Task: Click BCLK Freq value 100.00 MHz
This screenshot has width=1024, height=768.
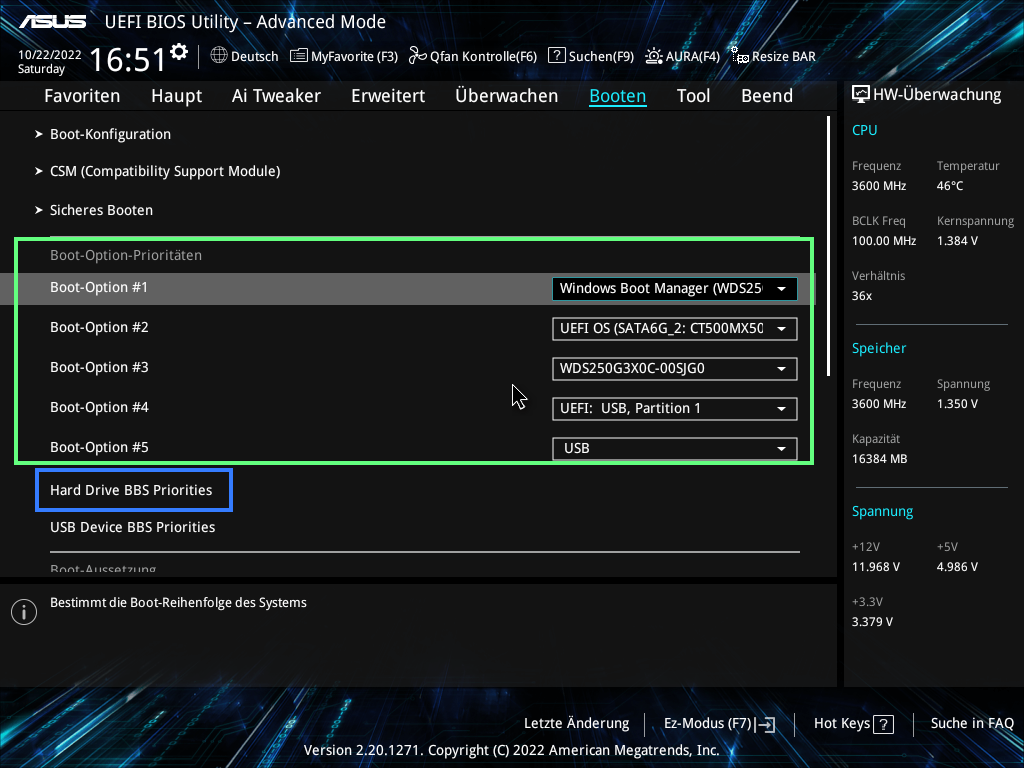Action: coord(884,240)
